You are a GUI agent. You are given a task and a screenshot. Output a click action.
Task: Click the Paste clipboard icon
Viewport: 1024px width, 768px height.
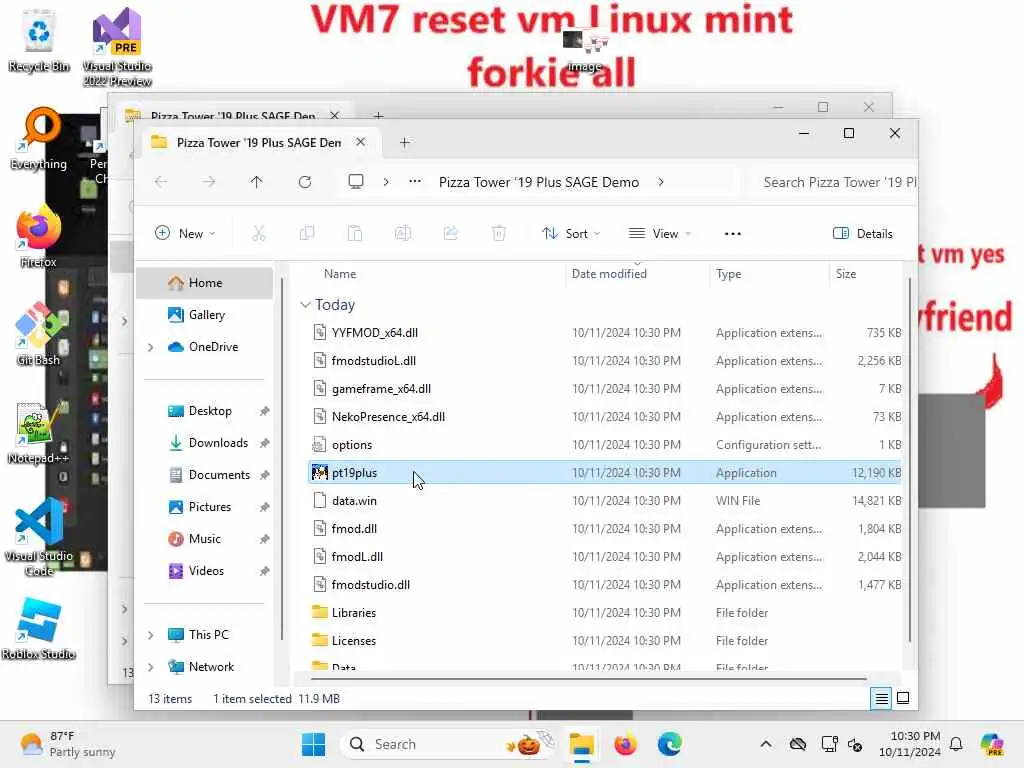(355, 233)
